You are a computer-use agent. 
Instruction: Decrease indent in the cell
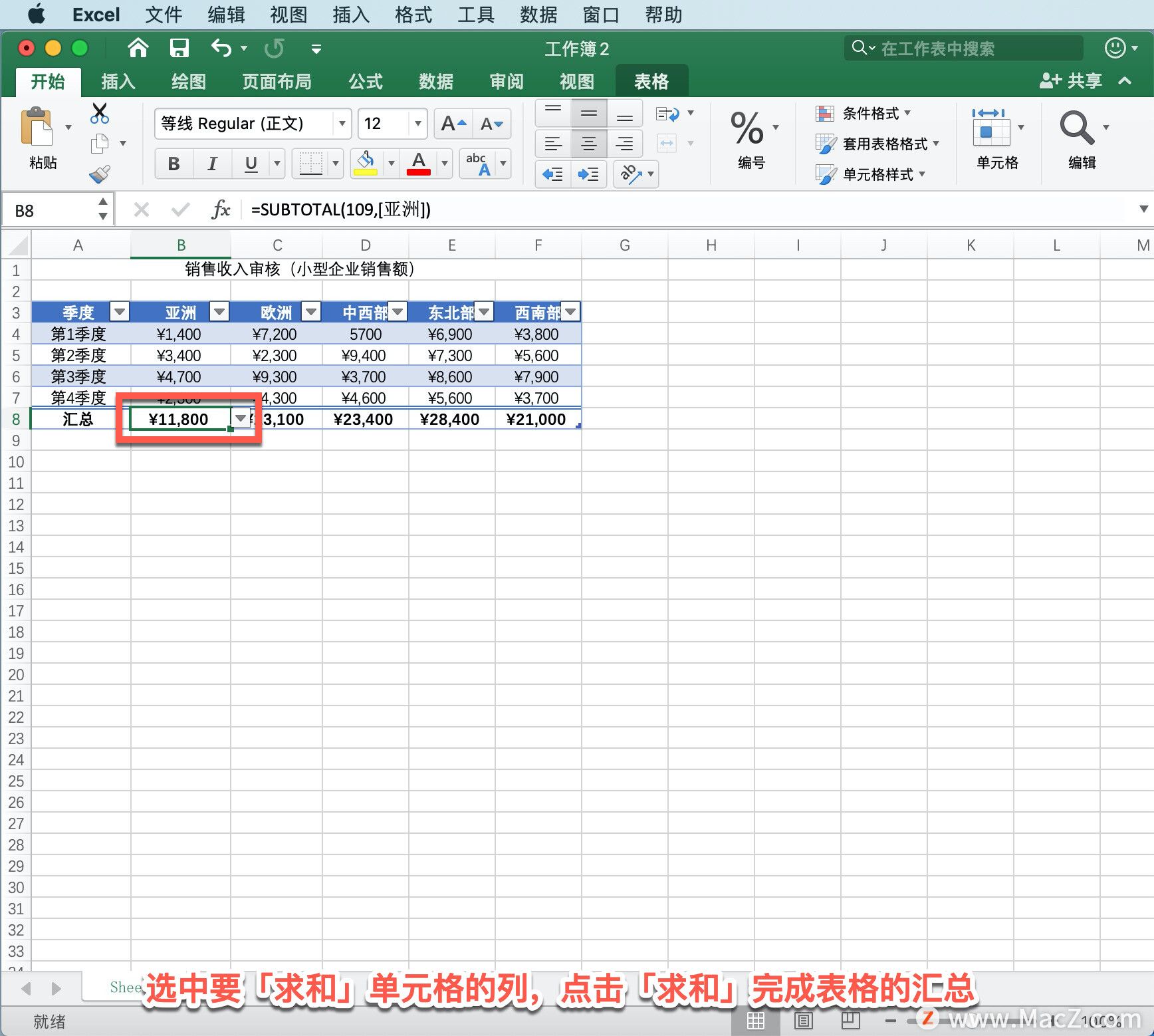(x=553, y=174)
